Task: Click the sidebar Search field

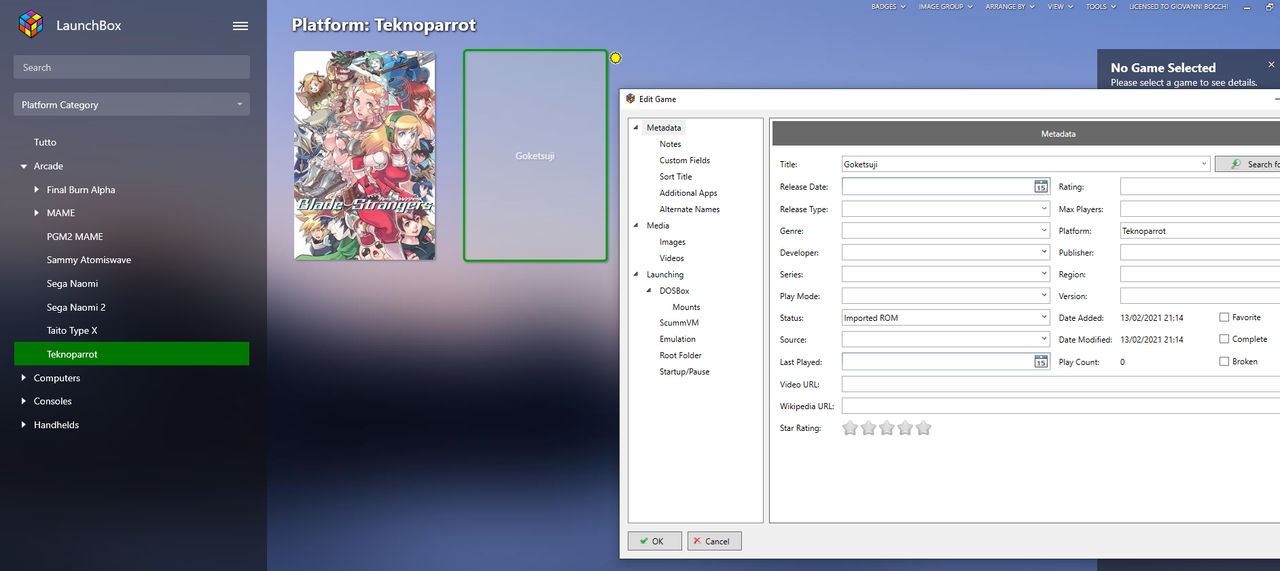Action: tap(132, 67)
